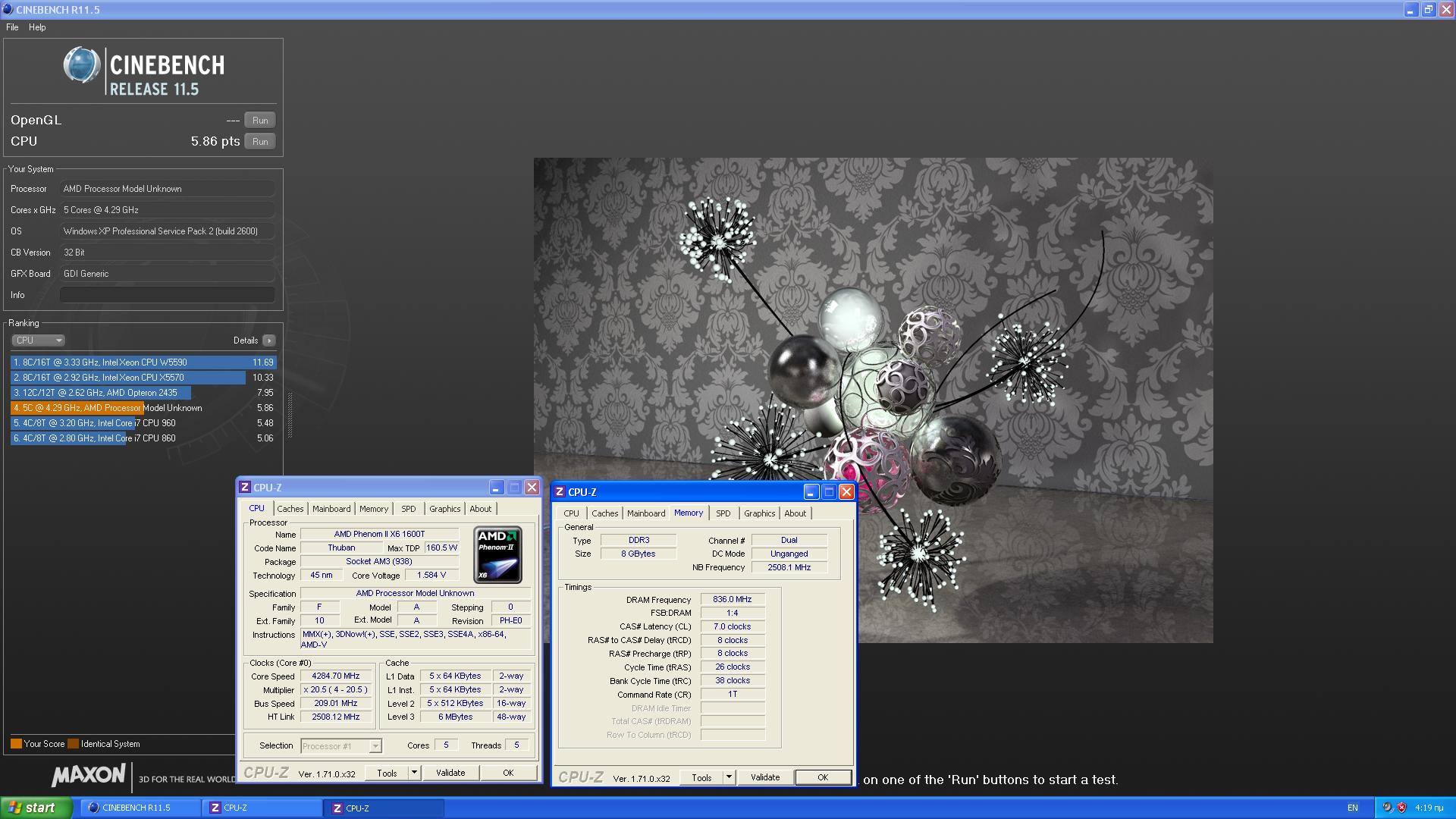Minimize the right CPU-Z window

pos(811,492)
